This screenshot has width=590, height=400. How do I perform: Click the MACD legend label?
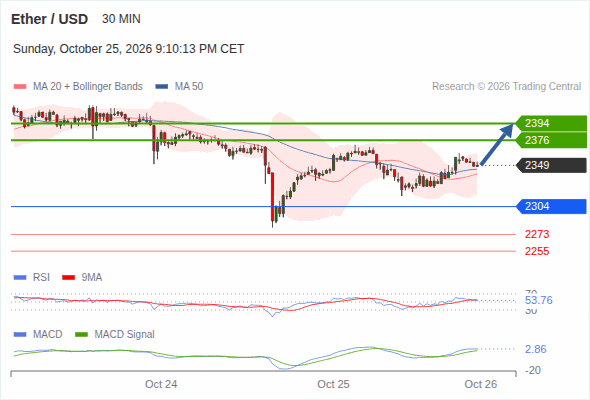point(47,334)
